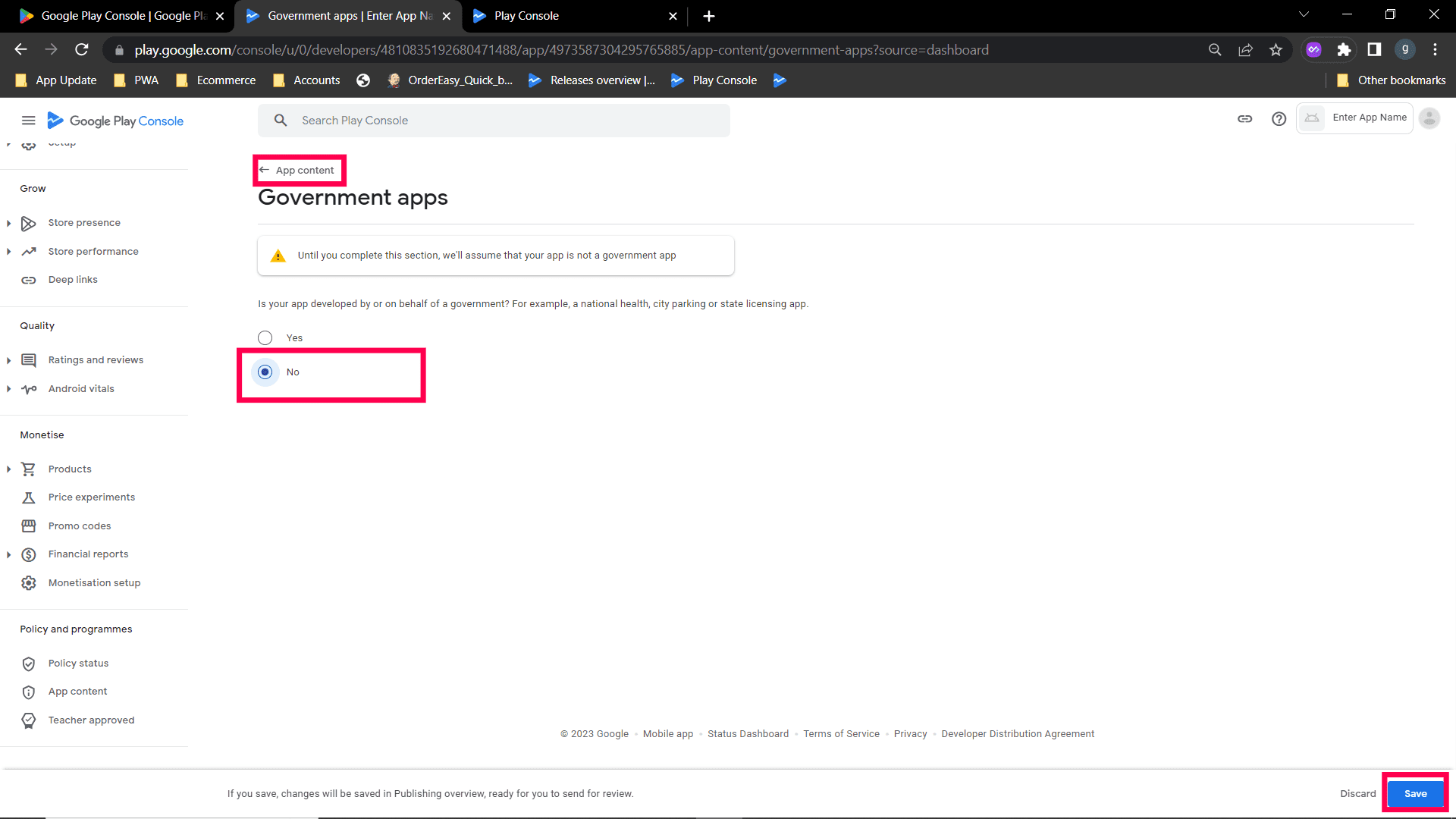Click the Price experiments flask icon
The width and height of the screenshot is (1456, 819).
coord(29,497)
